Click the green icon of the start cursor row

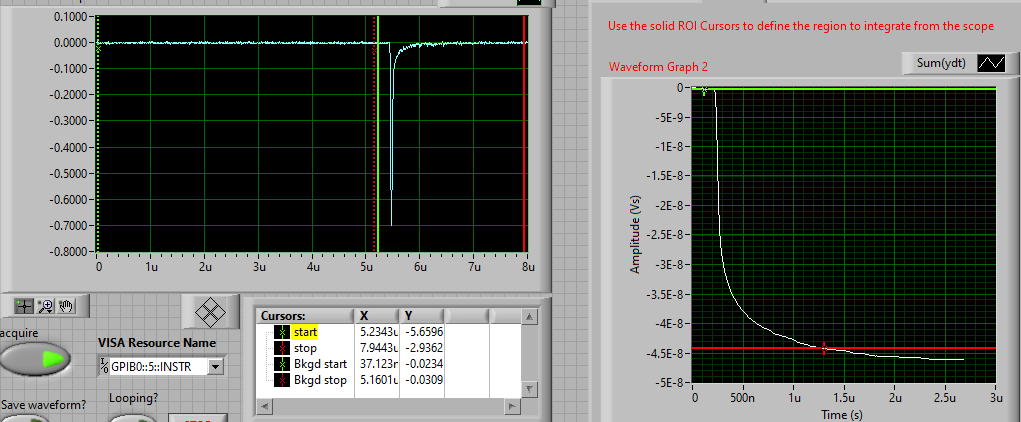point(283,333)
